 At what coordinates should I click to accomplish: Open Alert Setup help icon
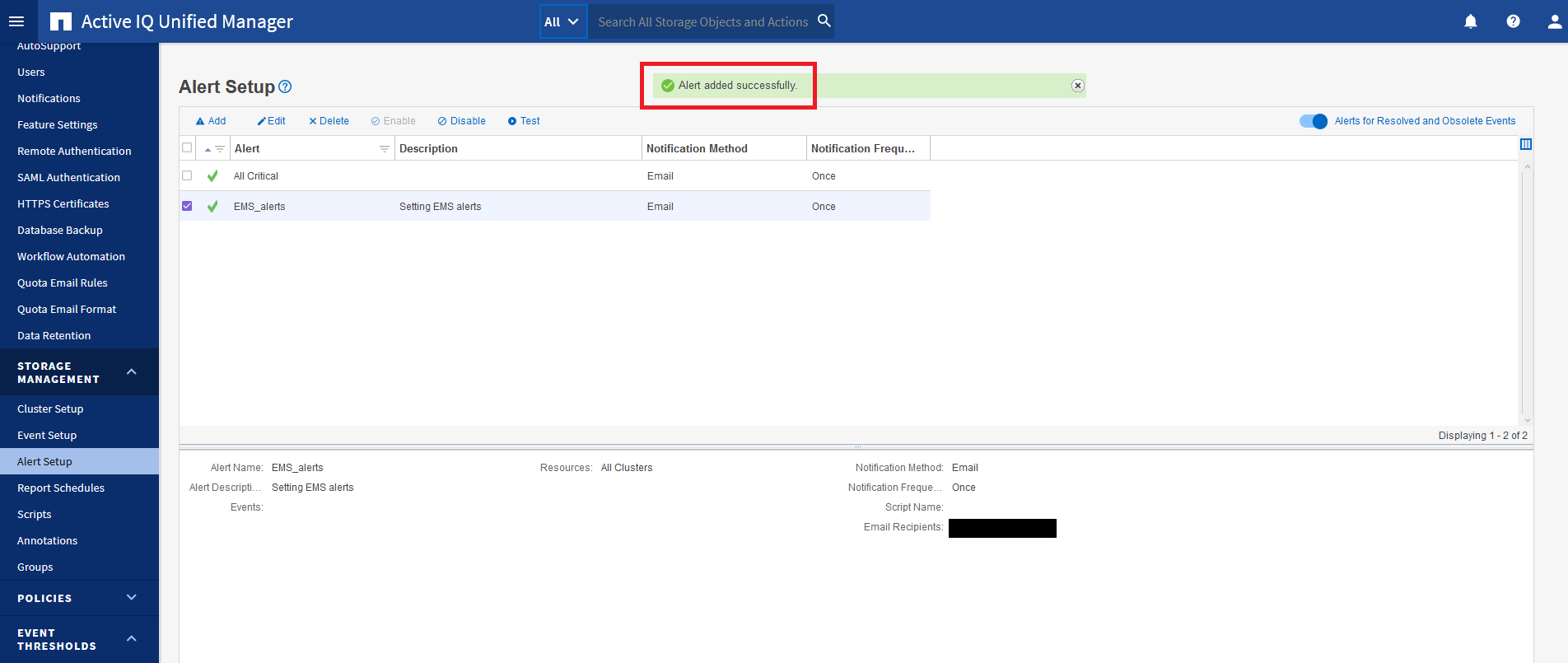[x=285, y=86]
